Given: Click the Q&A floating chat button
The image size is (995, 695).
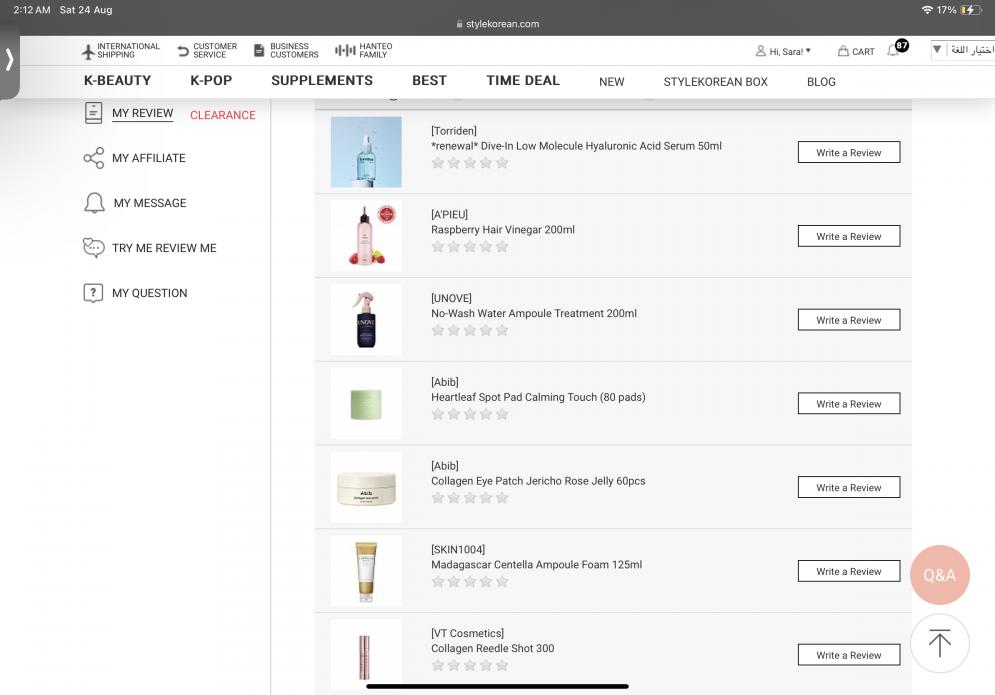Looking at the screenshot, I should 939,575.
